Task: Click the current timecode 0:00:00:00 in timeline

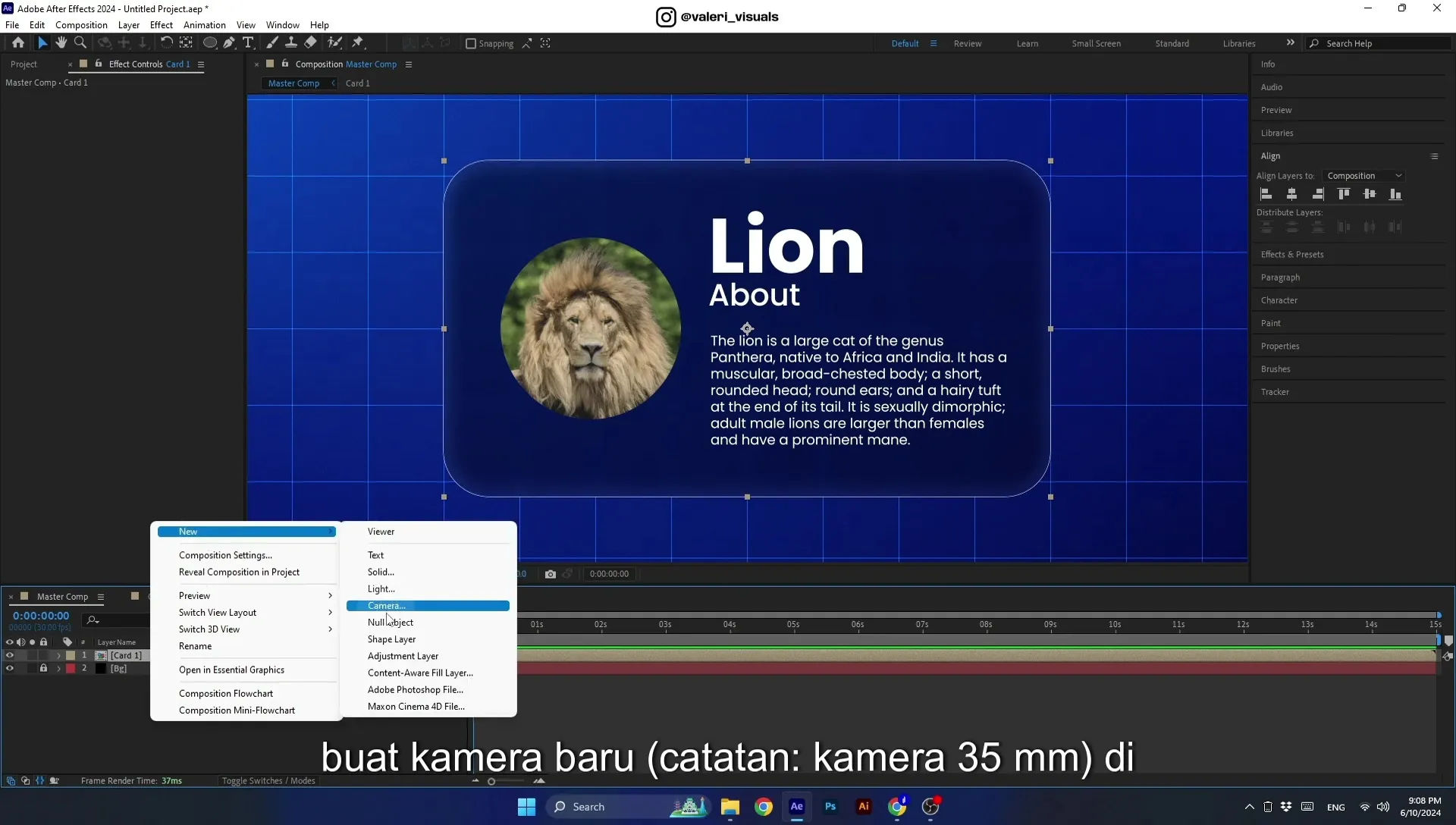Action: coord(41,616)
